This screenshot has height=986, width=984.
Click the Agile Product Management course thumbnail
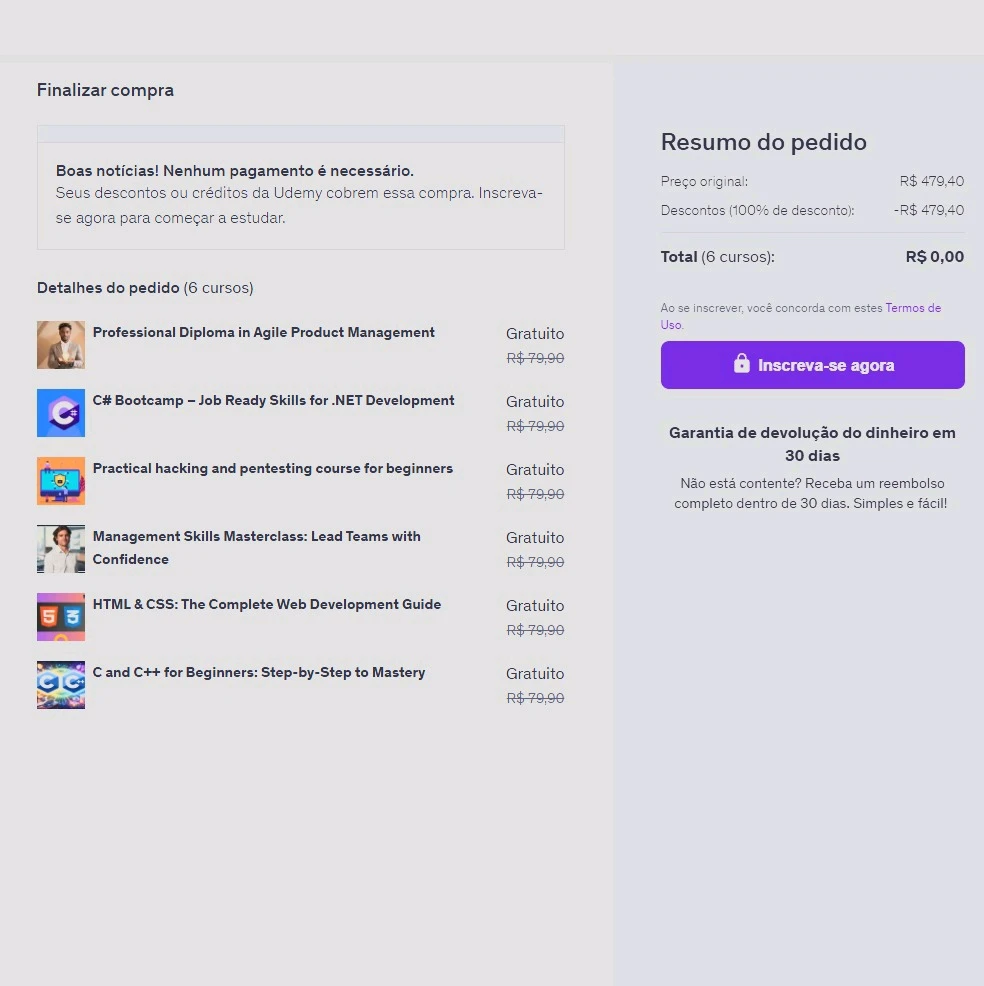pos(61,345)
